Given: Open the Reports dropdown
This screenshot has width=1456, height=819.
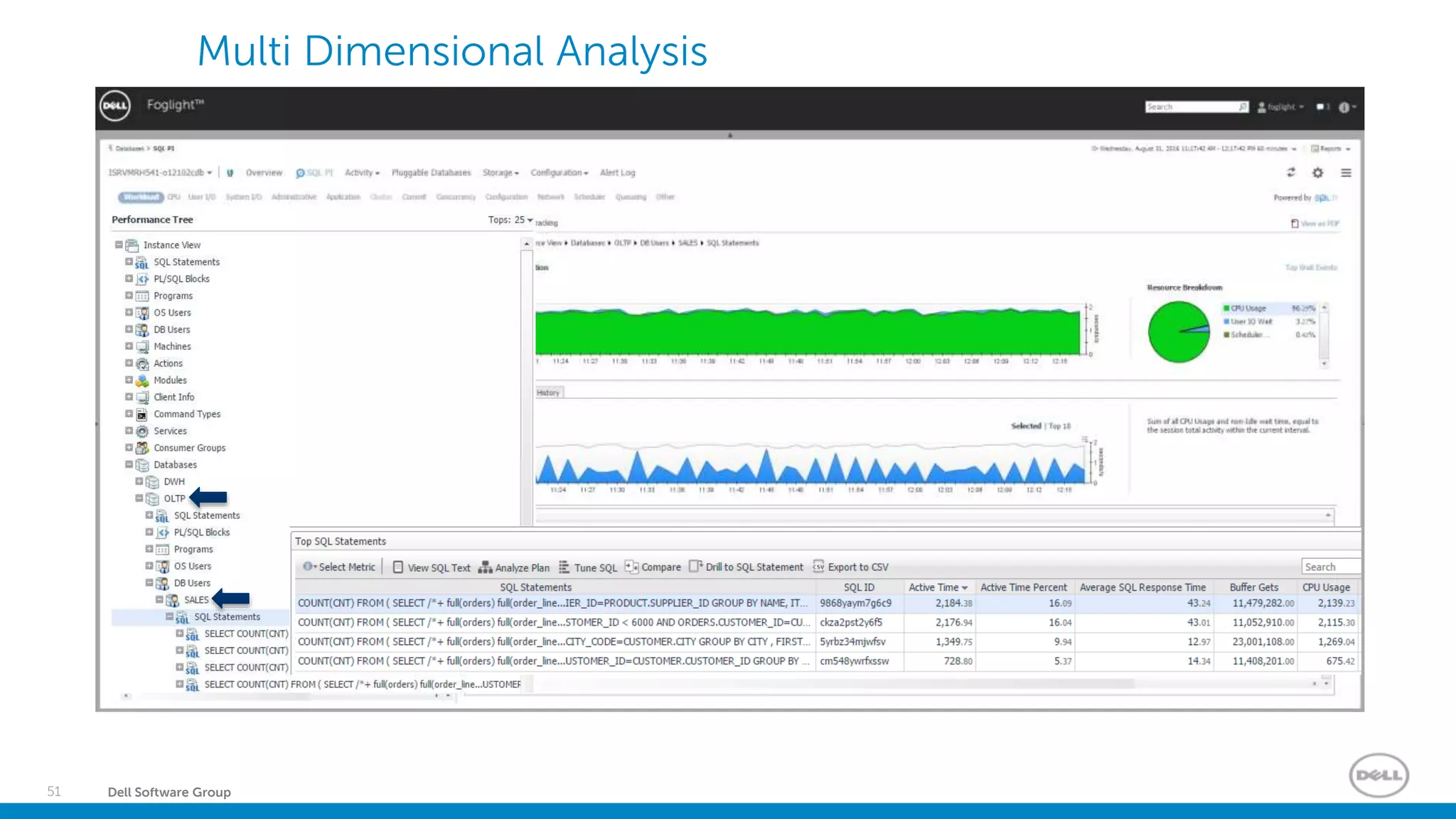Looking at the screenshot, I should point(1331,149).
